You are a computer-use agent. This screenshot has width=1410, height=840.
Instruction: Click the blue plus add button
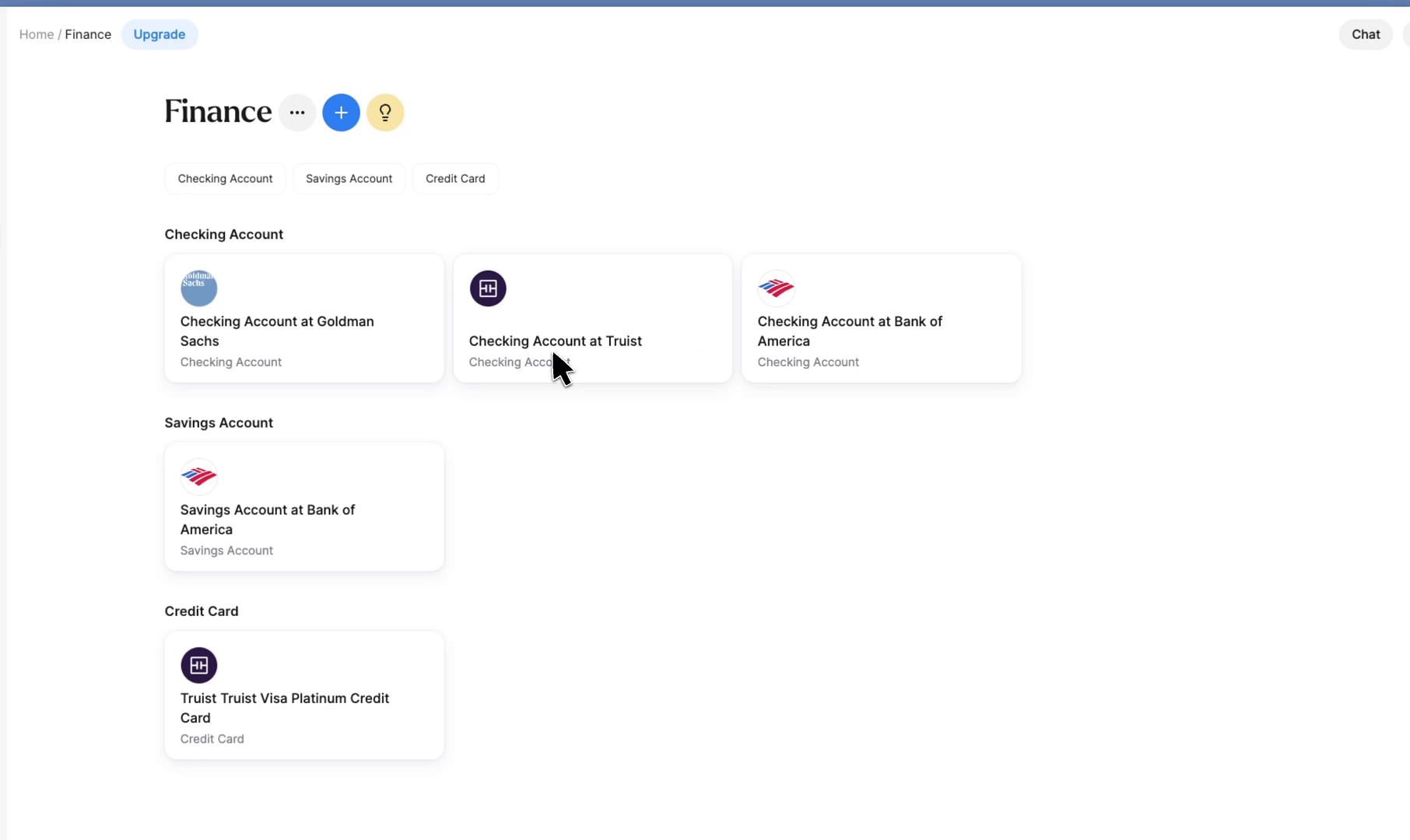[341, 113]
